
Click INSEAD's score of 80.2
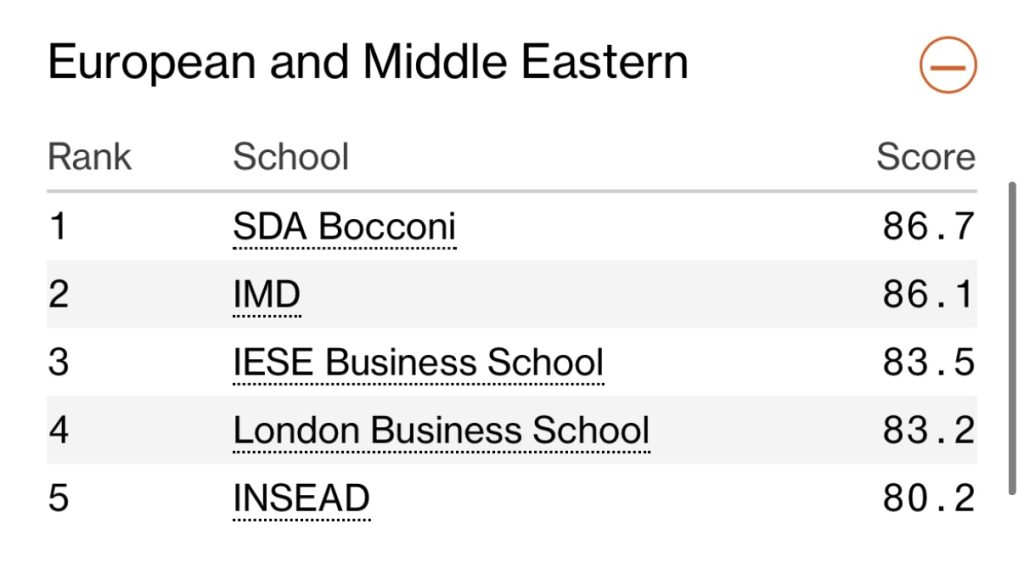click(x=928, y=498)
